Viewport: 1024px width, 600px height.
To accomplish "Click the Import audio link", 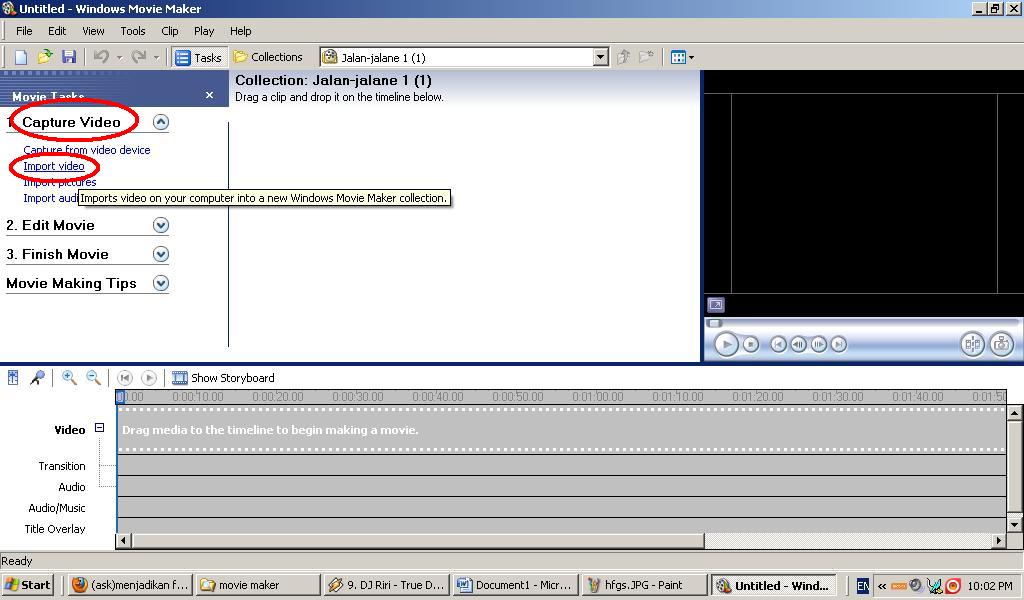I will [50, 198].
